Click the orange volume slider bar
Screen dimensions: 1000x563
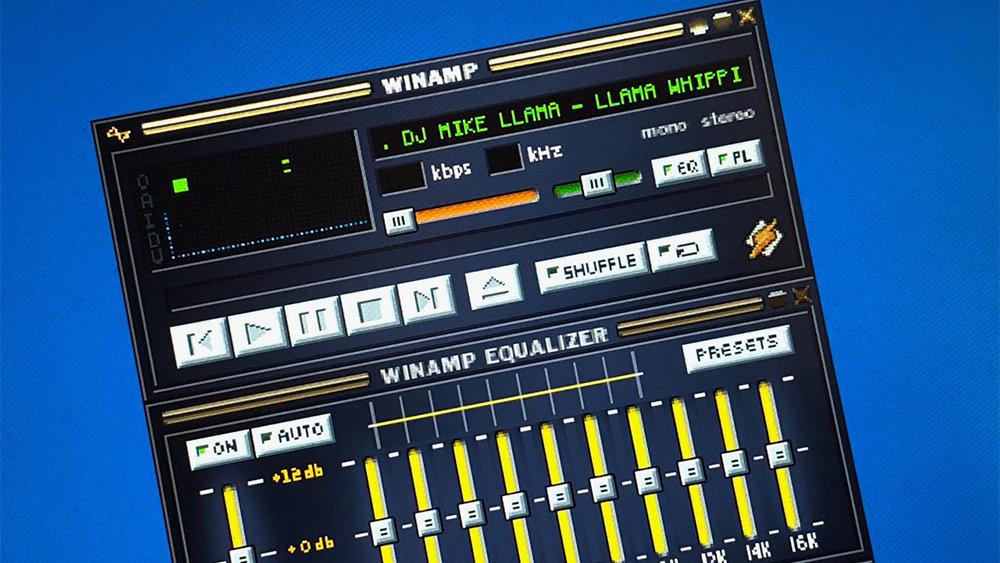coord(477,206)
